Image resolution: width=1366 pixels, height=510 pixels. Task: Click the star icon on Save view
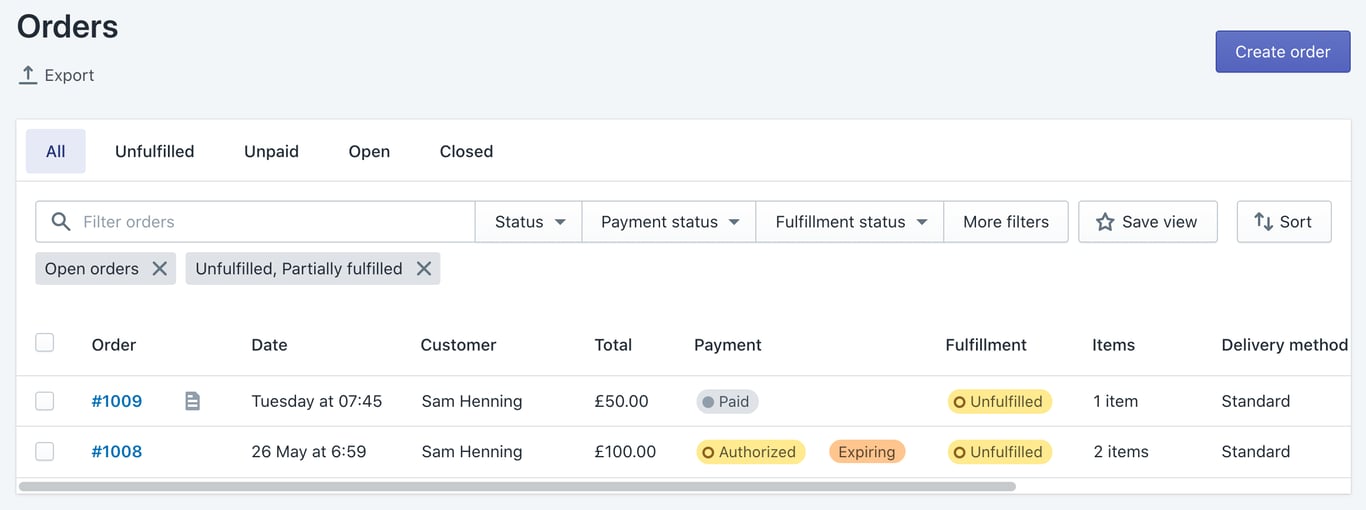(1105, 222)
